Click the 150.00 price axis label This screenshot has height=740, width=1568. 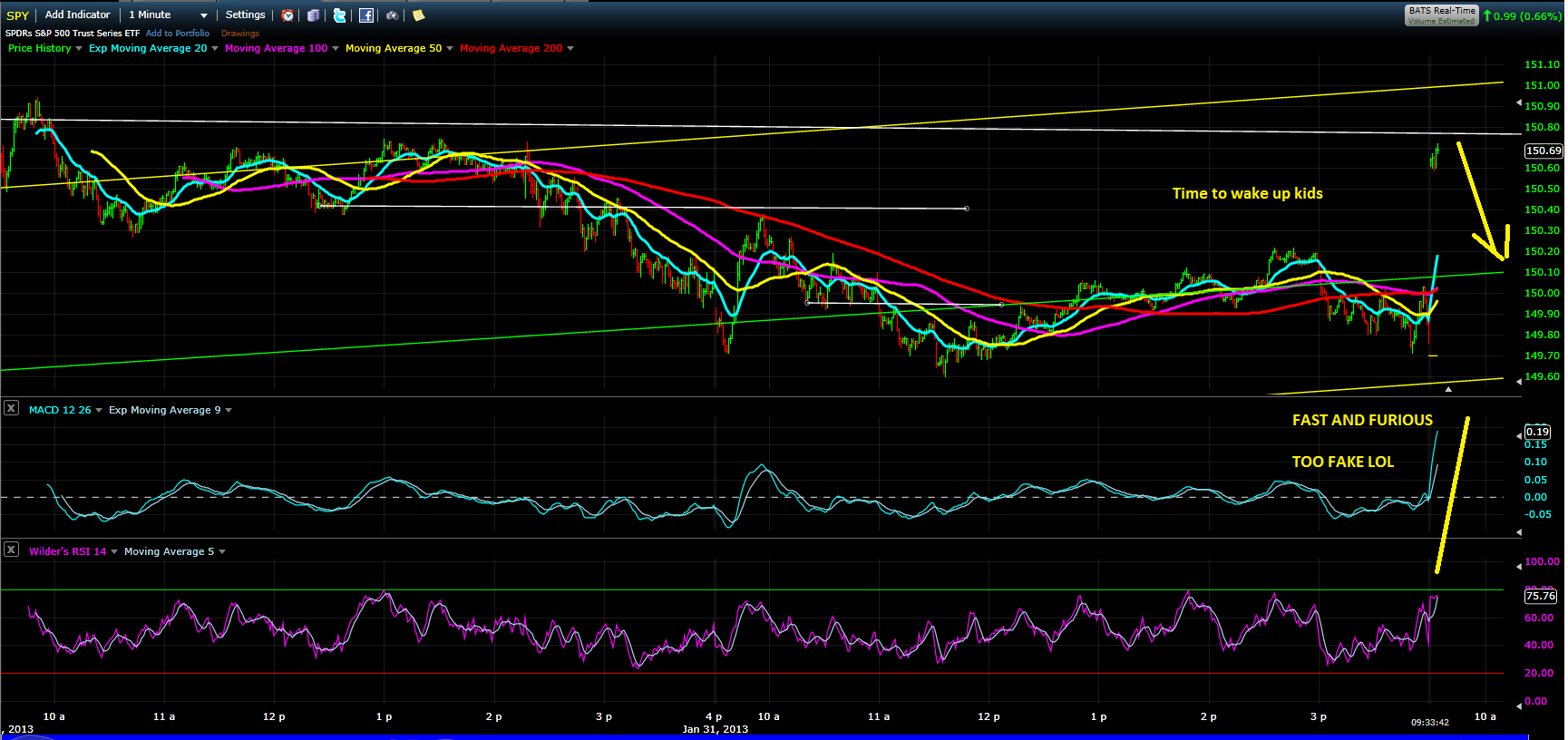pyautogui.click(x=1542, y=293)
